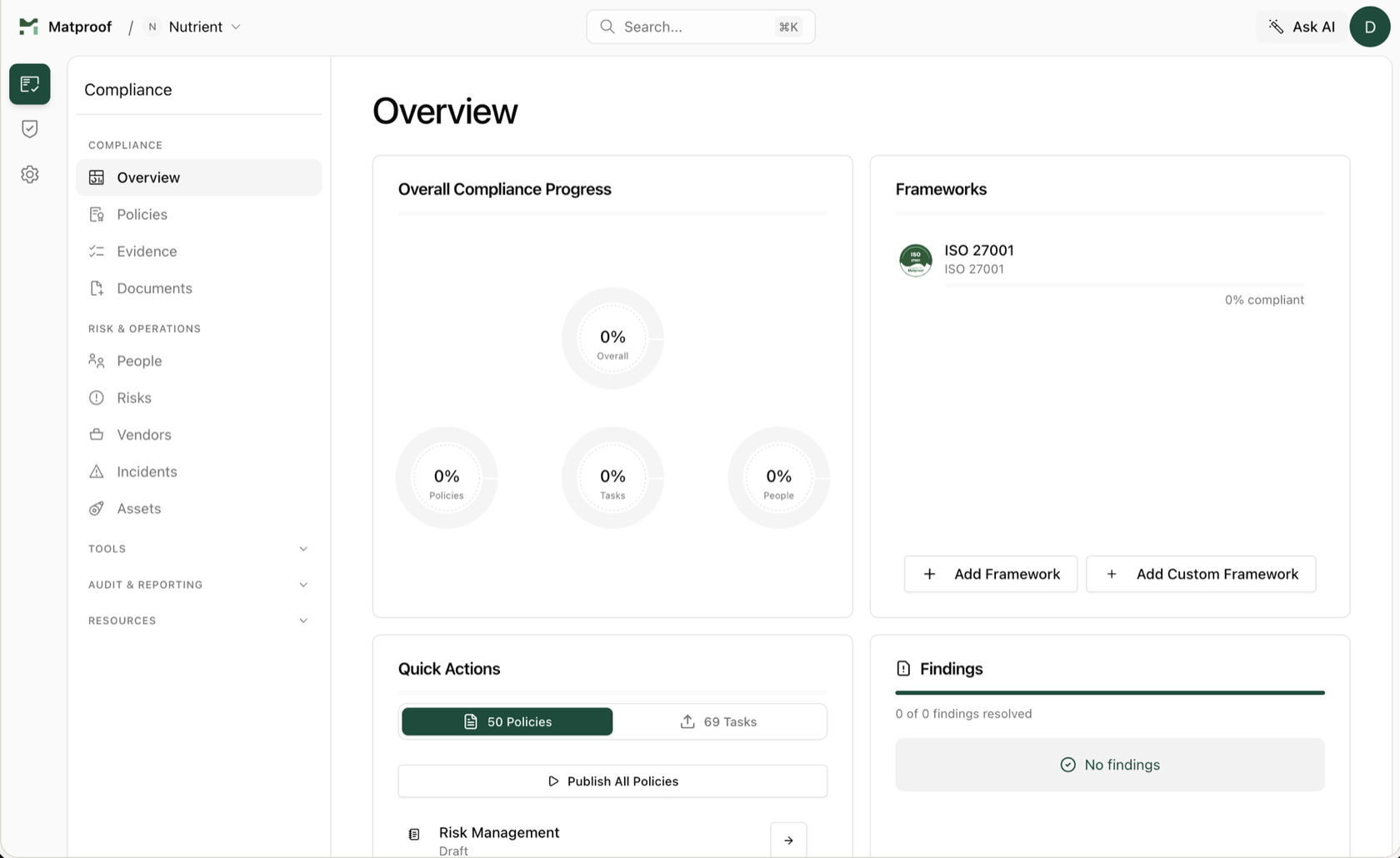The image size is (1400, 858).
Task: Click the Vendors store icon
Action: (97, 434)
